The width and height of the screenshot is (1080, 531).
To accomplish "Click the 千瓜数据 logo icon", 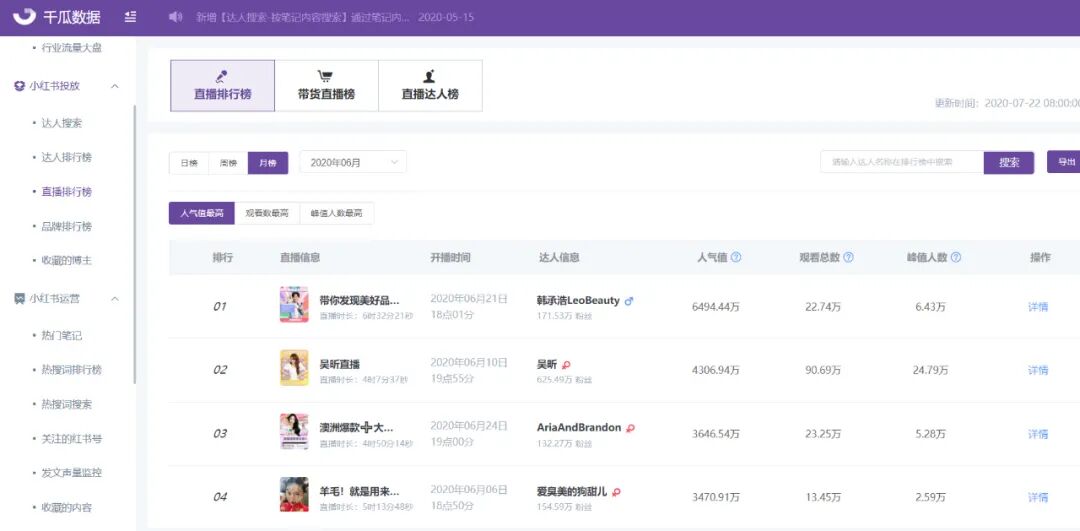I will pos(25,17).
